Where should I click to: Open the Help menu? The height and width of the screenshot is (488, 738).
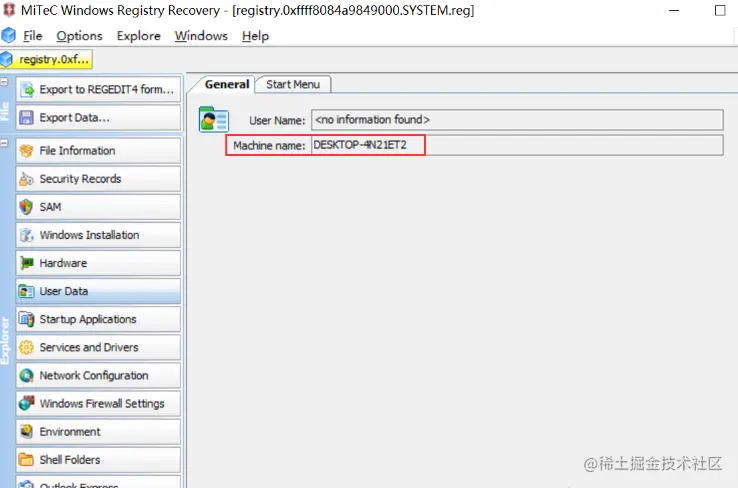click(255, 36)
